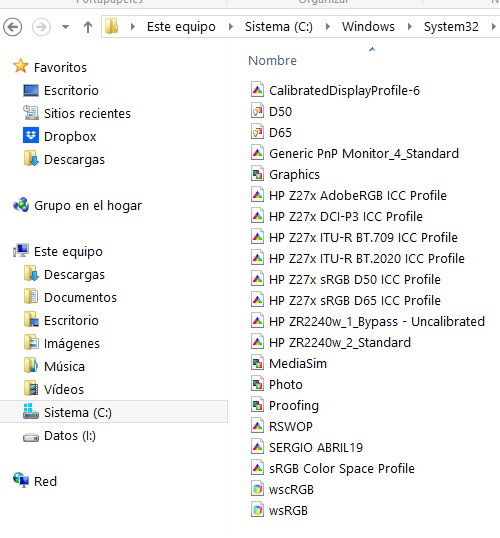The width and height of the screenshot is (500, 538).
Task: Open the Imágenes folder
Action: point(72,343)
